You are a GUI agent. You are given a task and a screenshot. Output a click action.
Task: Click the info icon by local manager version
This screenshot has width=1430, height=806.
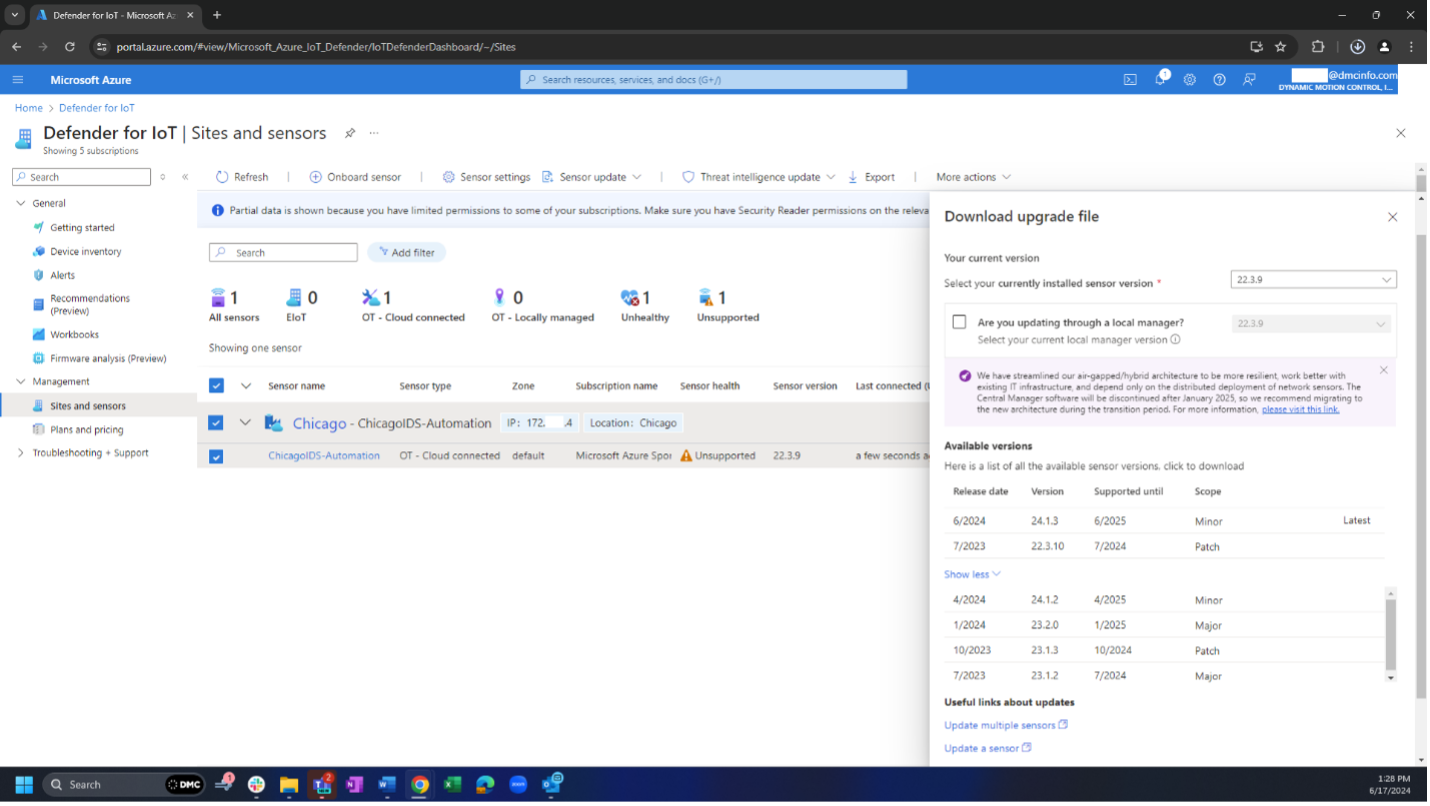[x=1175, y=340]
